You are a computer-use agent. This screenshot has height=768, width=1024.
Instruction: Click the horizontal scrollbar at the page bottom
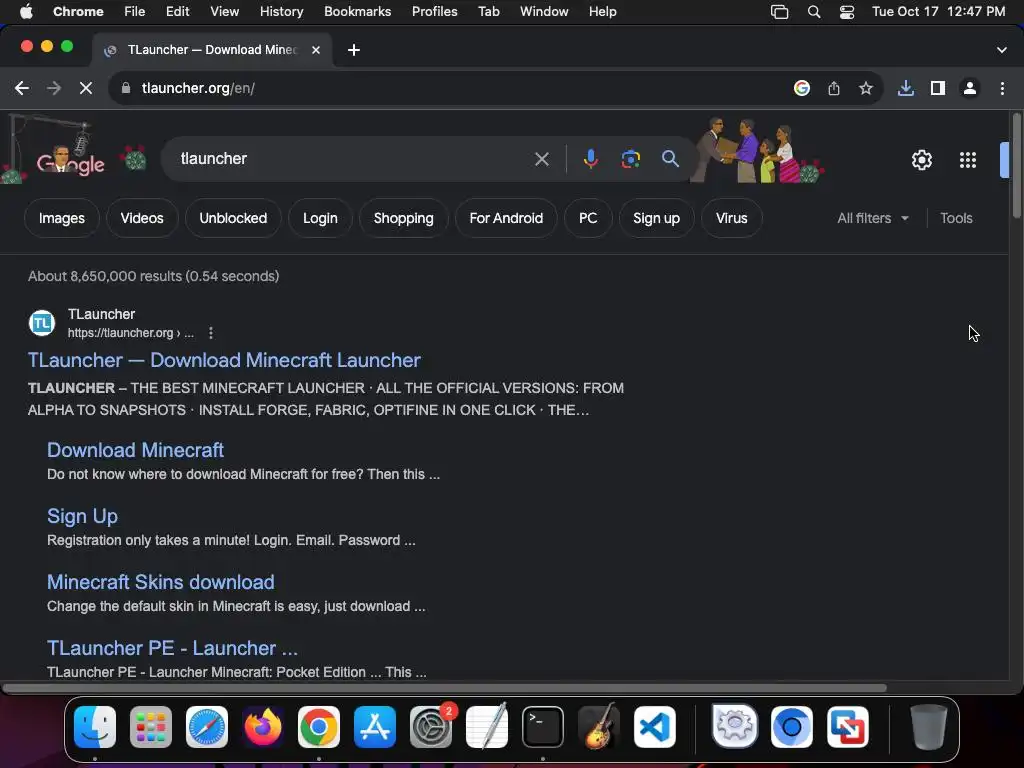pos(444,688)
